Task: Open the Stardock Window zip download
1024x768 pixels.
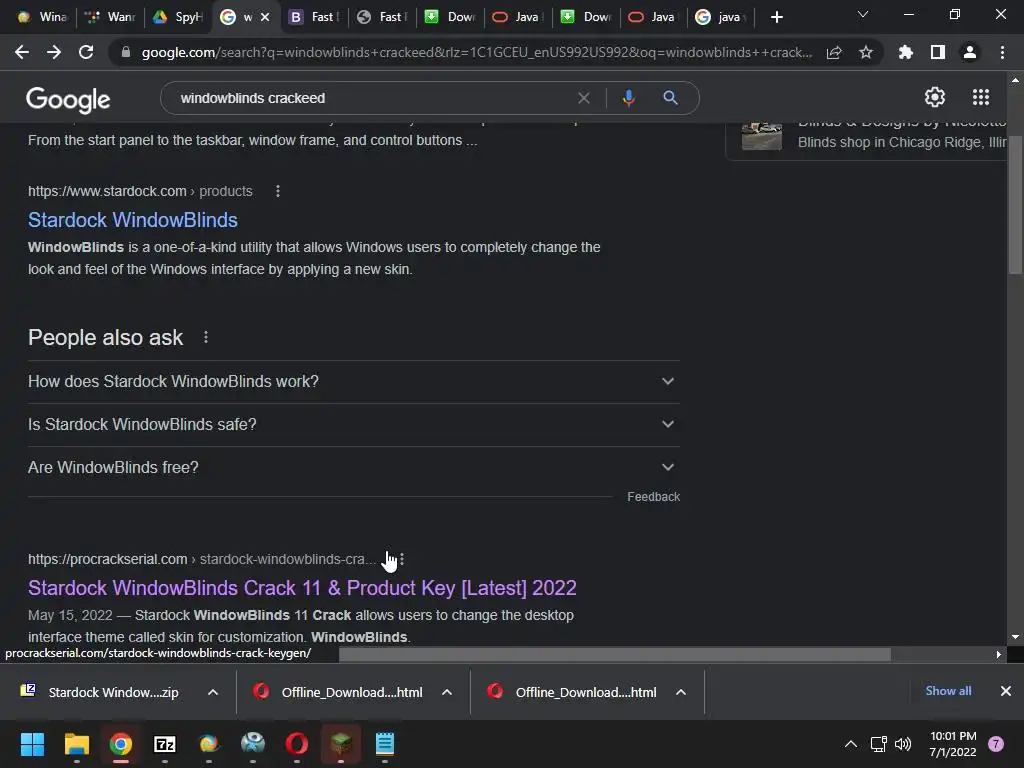Action: (x=101, y=692)
